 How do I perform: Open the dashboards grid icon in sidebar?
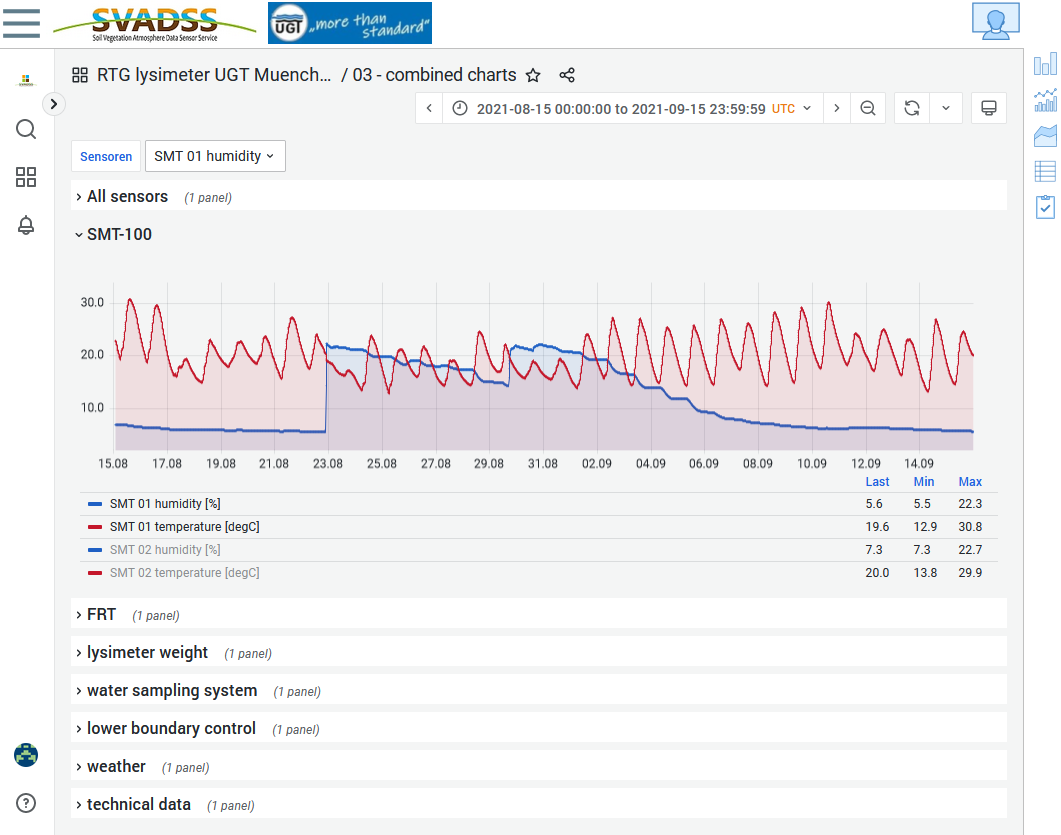tap(26, 177)
